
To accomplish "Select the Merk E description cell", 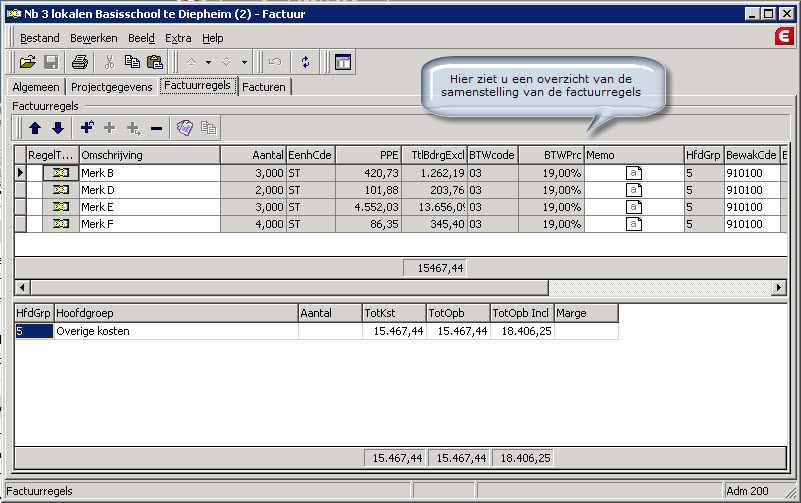I will tap(150, 207).
